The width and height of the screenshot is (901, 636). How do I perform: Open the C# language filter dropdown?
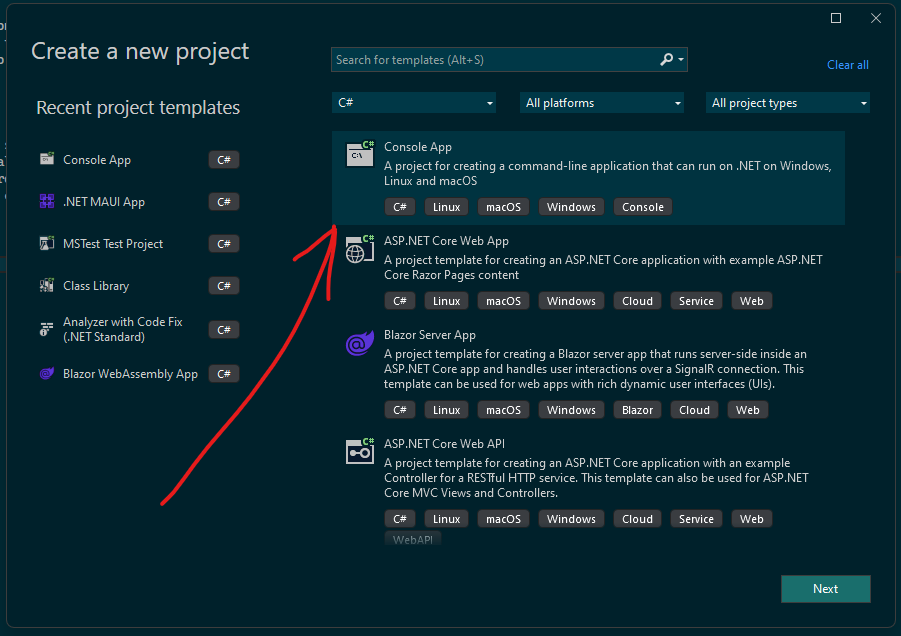click(414, 103)
